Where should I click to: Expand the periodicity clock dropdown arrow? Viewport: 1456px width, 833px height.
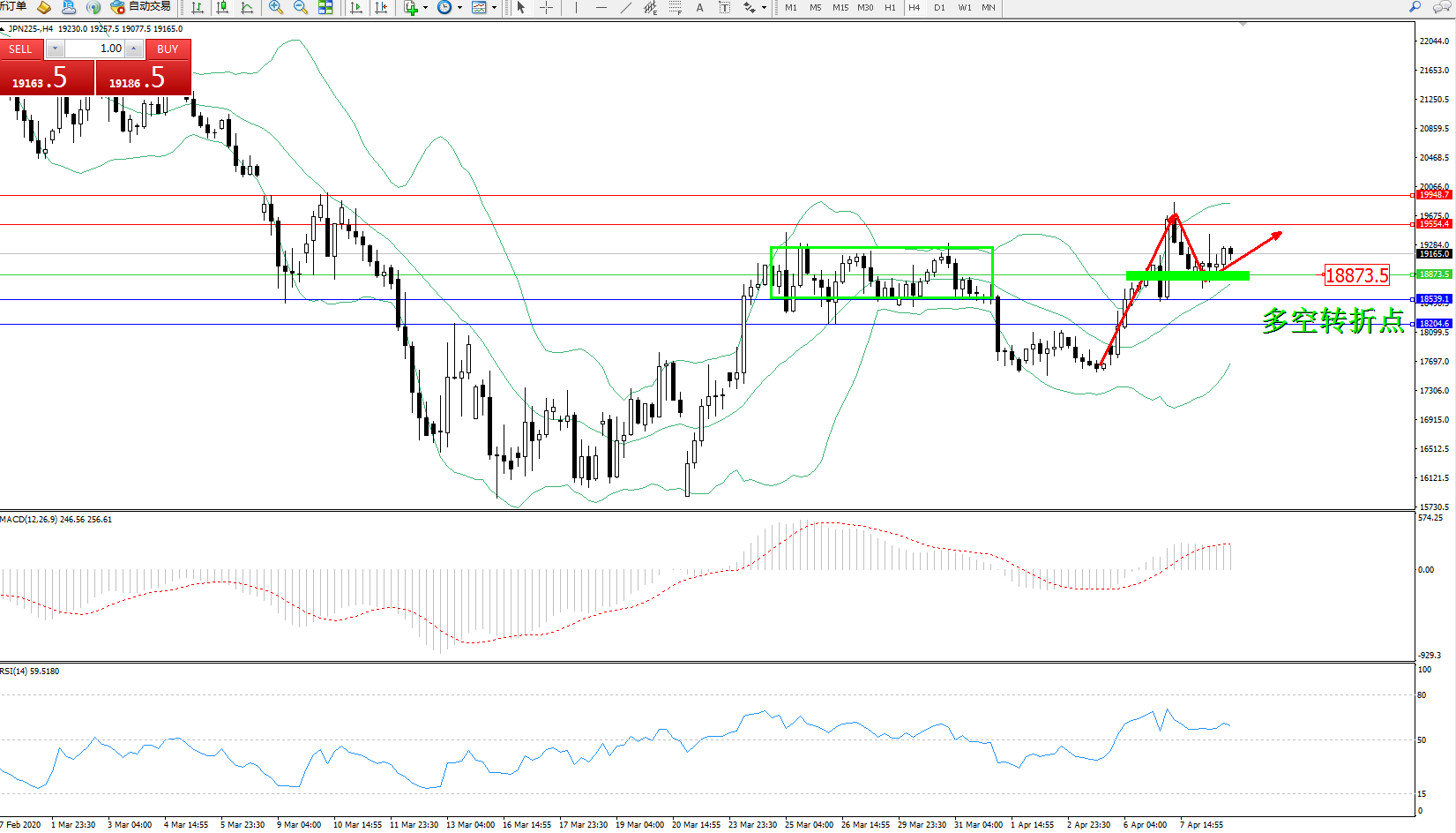click(459, 8)
